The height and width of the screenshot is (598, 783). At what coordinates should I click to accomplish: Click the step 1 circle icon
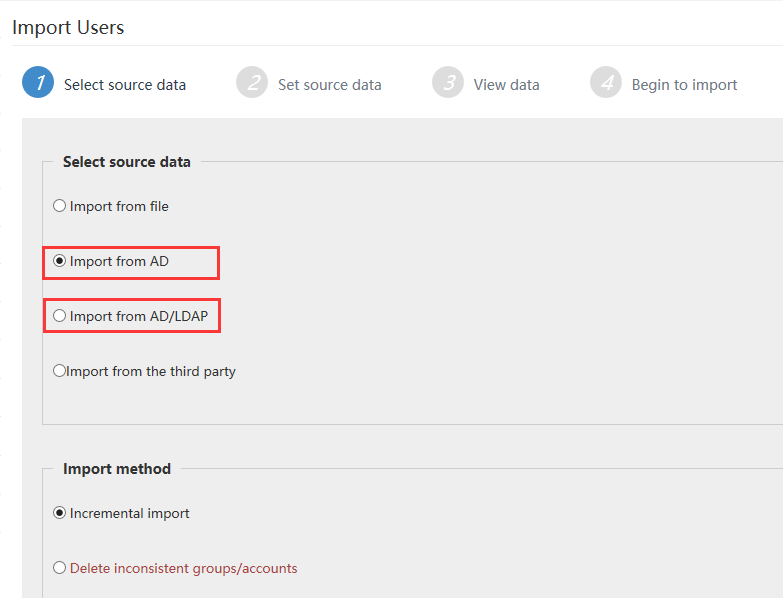[x=38, y=82]
